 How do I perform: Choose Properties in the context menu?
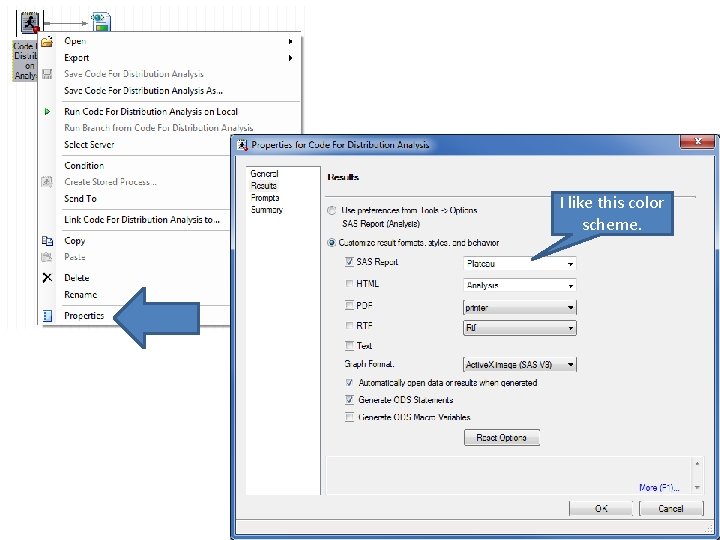coord(84,315)
